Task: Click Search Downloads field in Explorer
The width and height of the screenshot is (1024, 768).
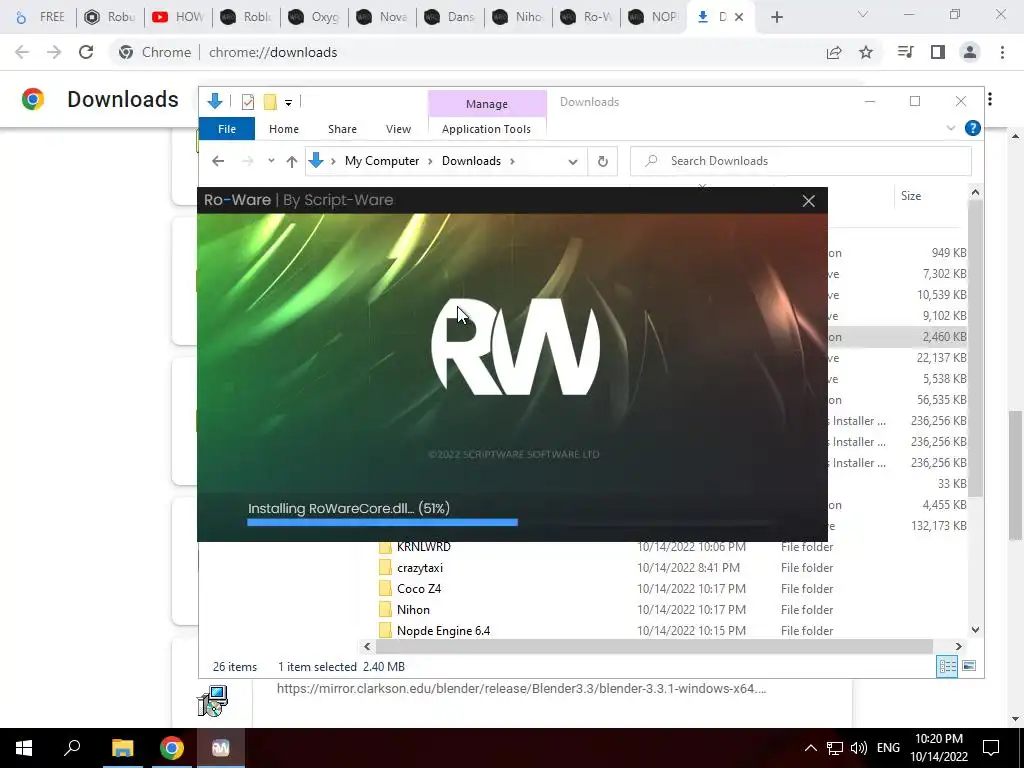Action: [801, 161]
